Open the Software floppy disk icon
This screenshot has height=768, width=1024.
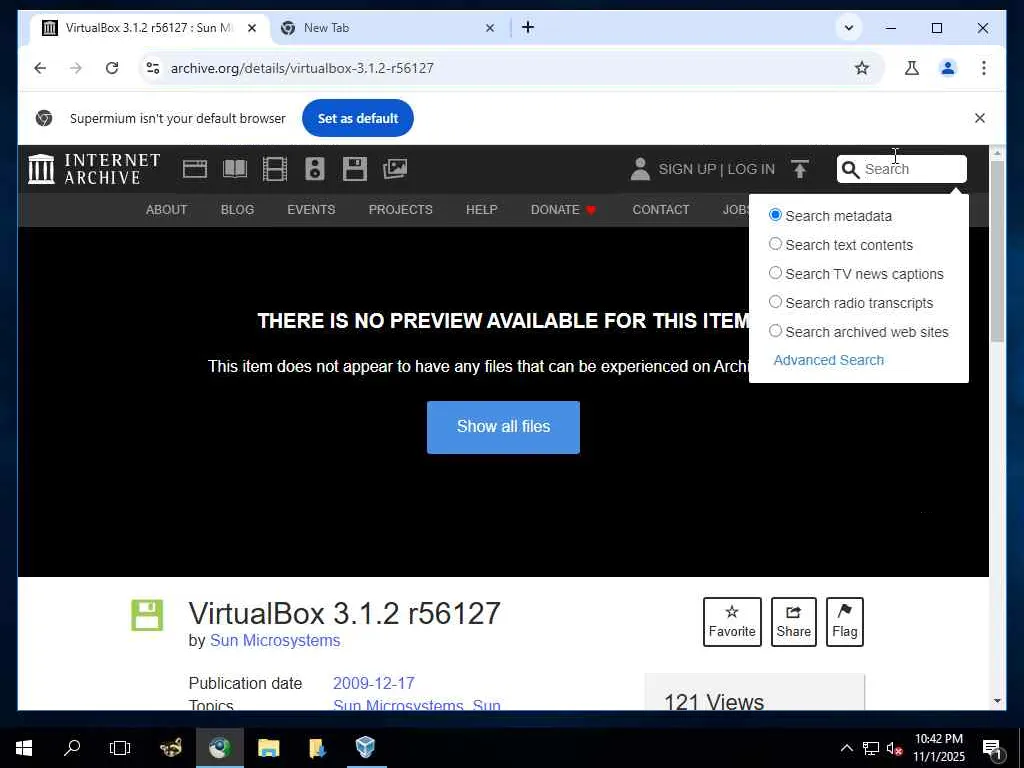(x=355, y=169)
